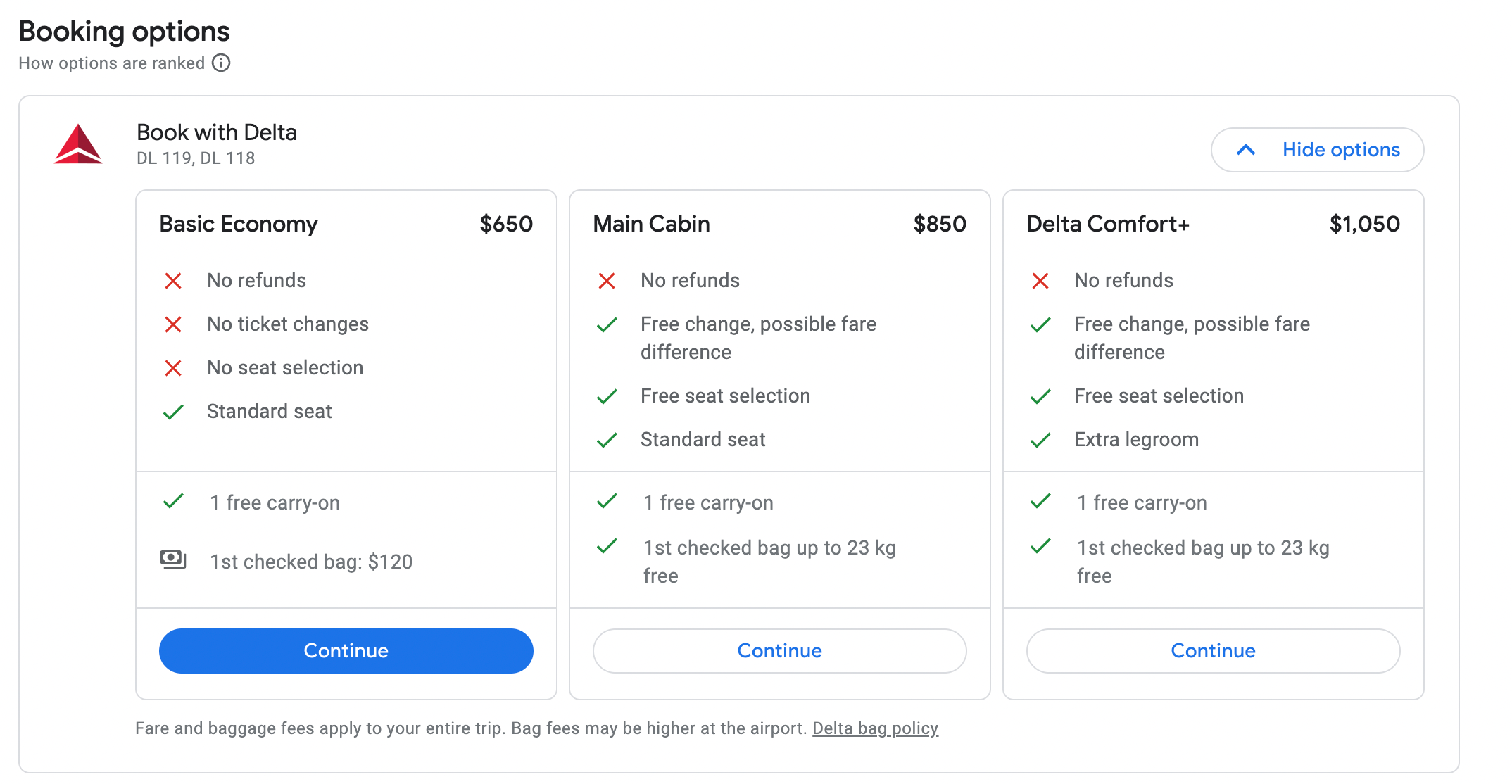Click the Delta airline logo
The image size is (1512, 784).
(78, 144)
